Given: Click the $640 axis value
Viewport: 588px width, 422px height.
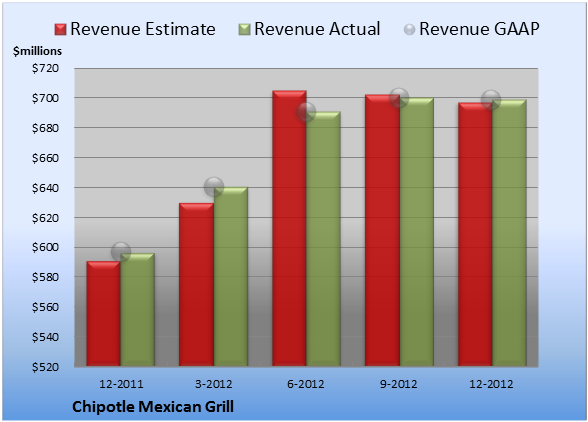Looking at the screenshot, I should coord(45,188).
